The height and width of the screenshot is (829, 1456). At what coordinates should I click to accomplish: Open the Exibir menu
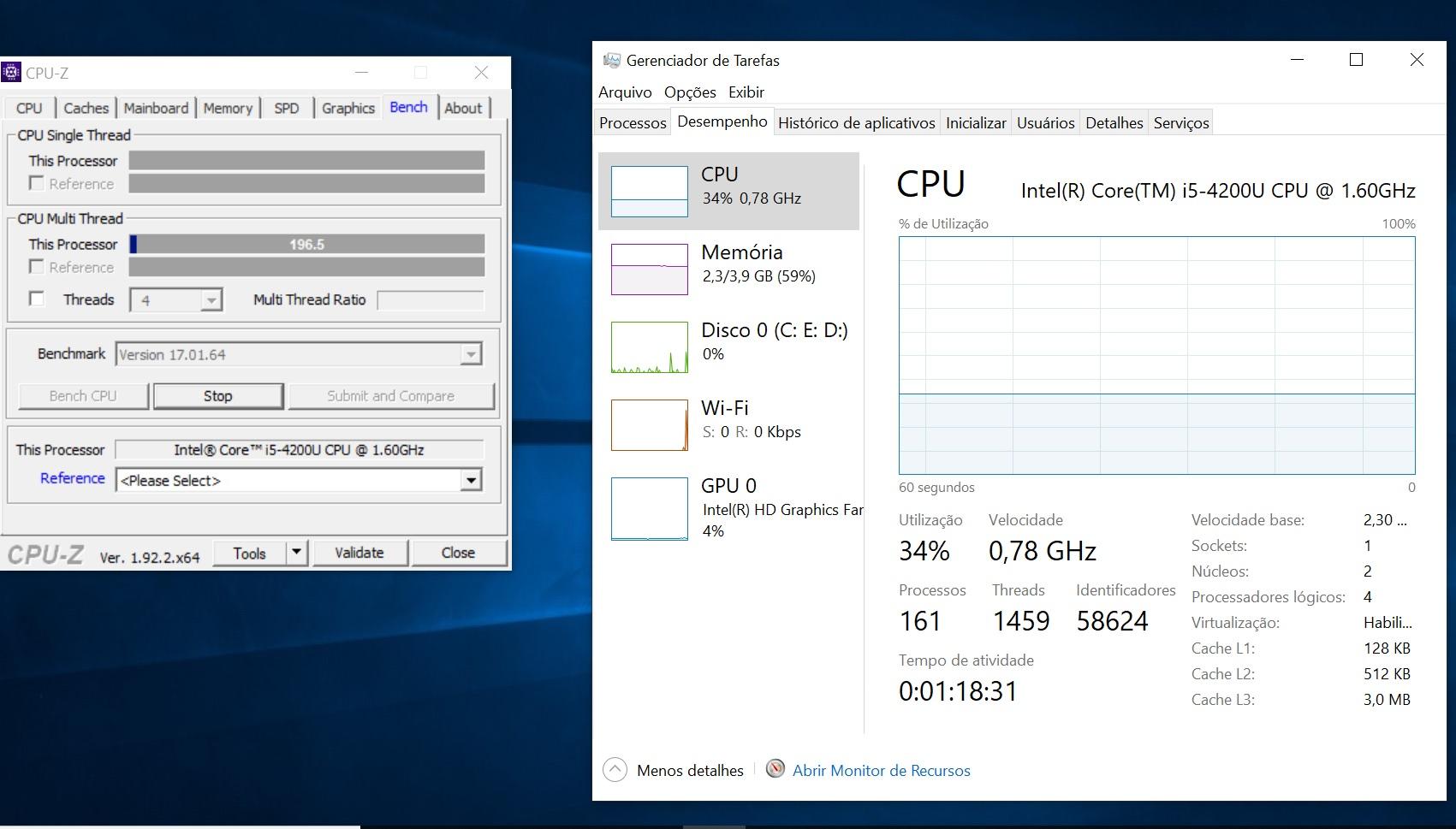[746, 92]
